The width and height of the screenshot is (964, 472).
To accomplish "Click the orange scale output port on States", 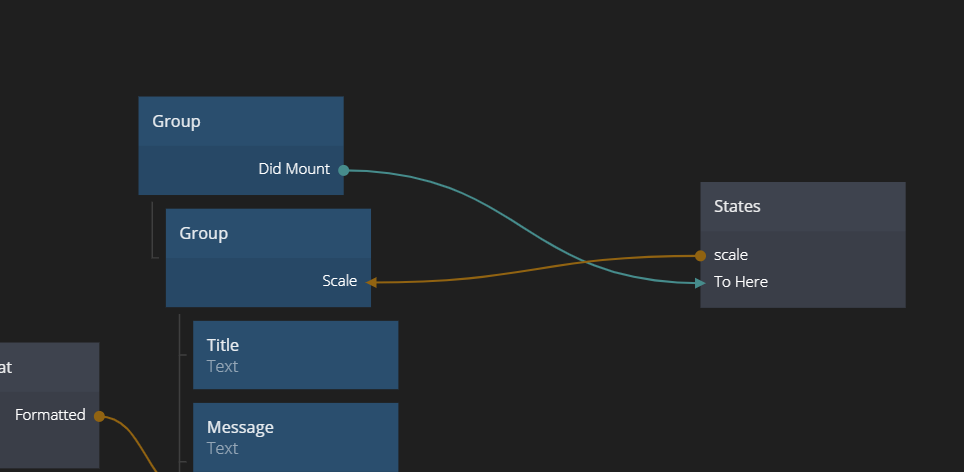I will (x=700, y=255).
